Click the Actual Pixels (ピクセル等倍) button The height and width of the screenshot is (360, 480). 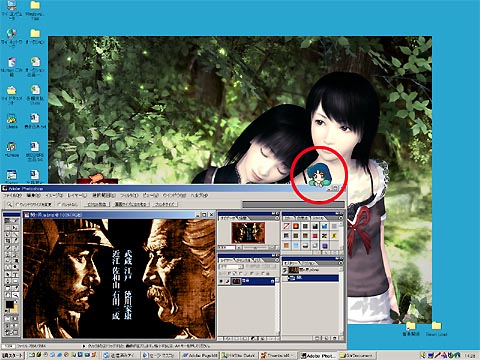coord(97,204)
